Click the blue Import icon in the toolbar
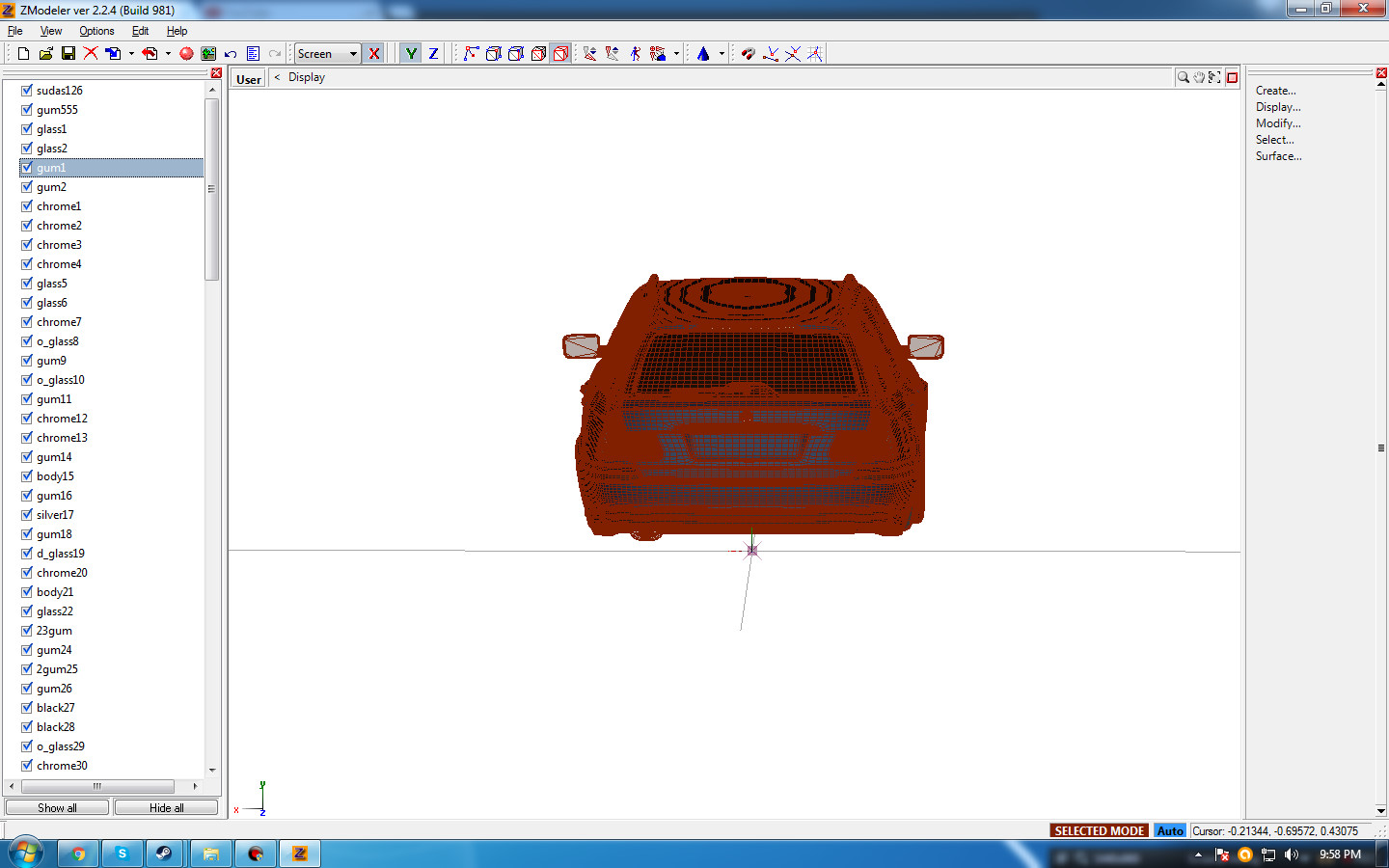The height and width of the screenshot is (868, 1389). [113, 54]
